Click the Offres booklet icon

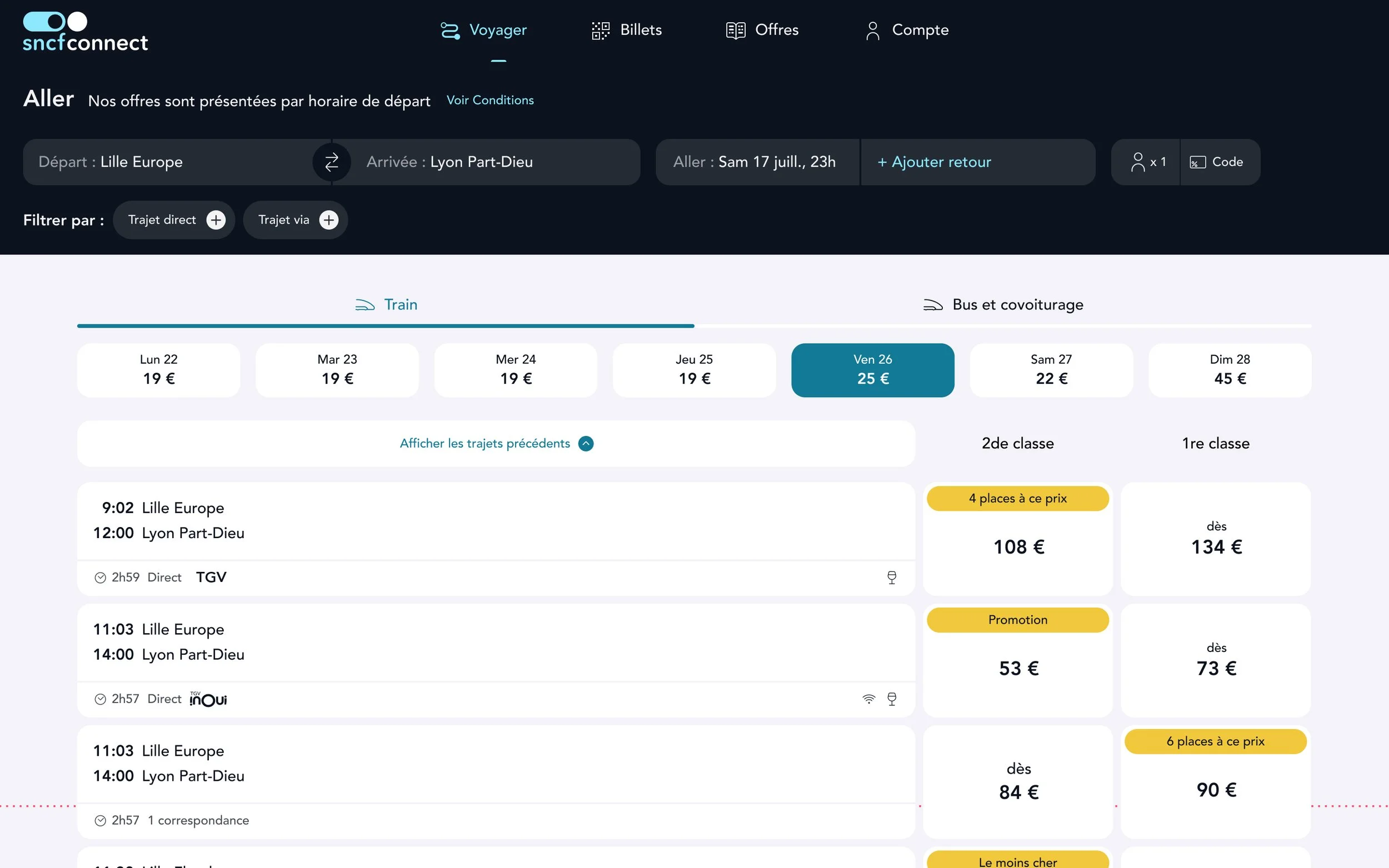[735, 31]
